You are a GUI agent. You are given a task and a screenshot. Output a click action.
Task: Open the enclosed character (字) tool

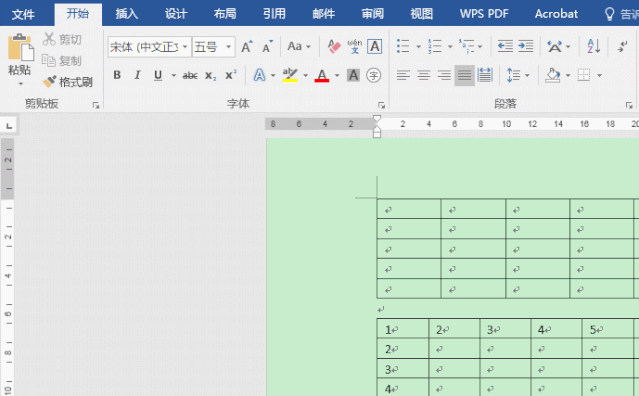[x=374, y=75]
